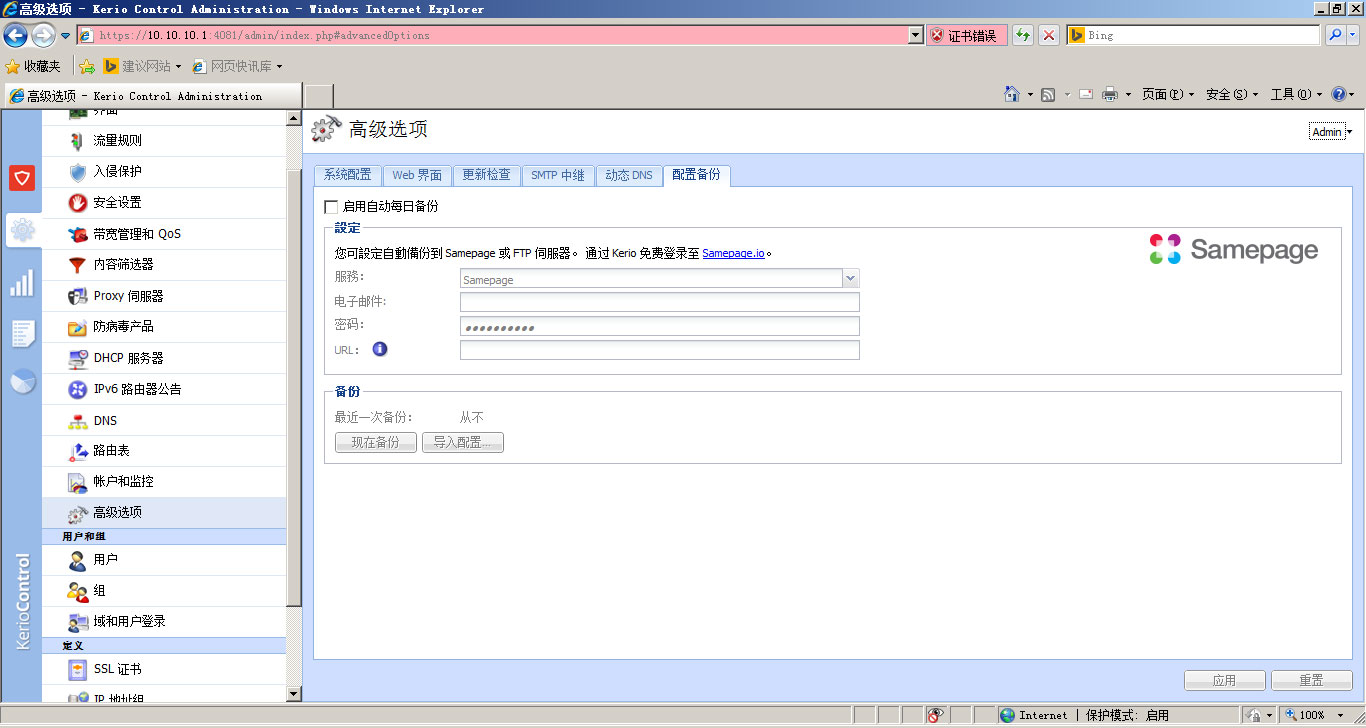Click into the 电子邮件 input field
Image resolution: width=1366 pixels, height=728 pixels.
660,302
